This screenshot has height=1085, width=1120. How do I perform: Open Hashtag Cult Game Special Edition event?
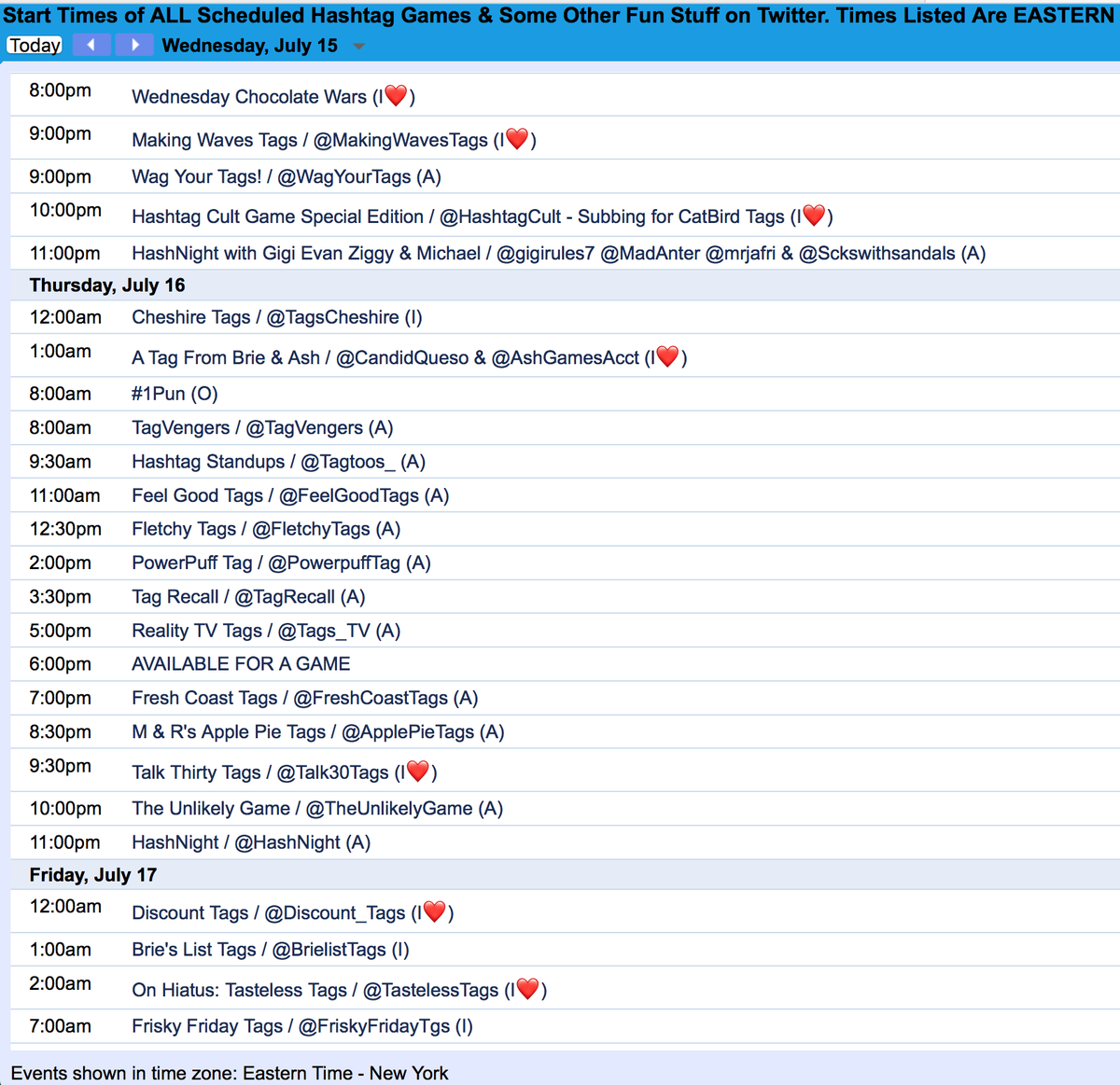coord(483,216)
